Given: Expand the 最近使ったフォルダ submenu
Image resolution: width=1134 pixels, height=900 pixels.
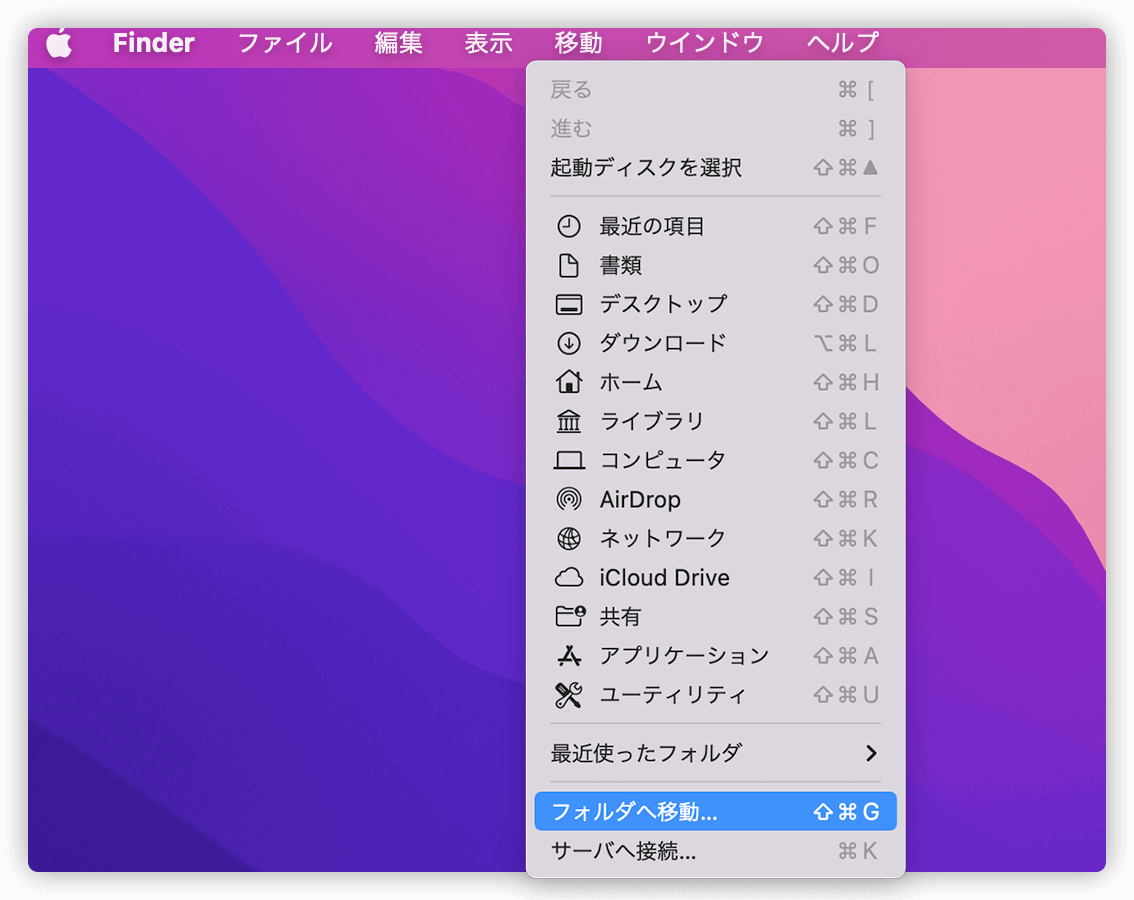Looking at the screenshot, I should [715, 753].
